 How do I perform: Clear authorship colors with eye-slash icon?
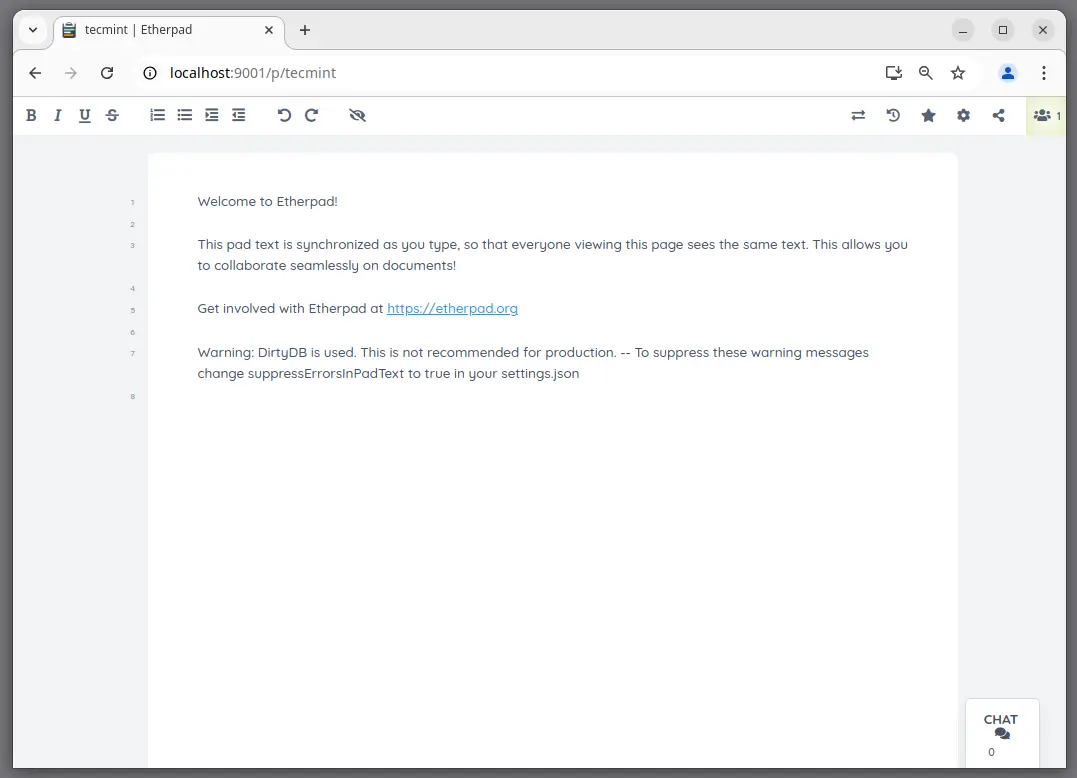[357, 116]
